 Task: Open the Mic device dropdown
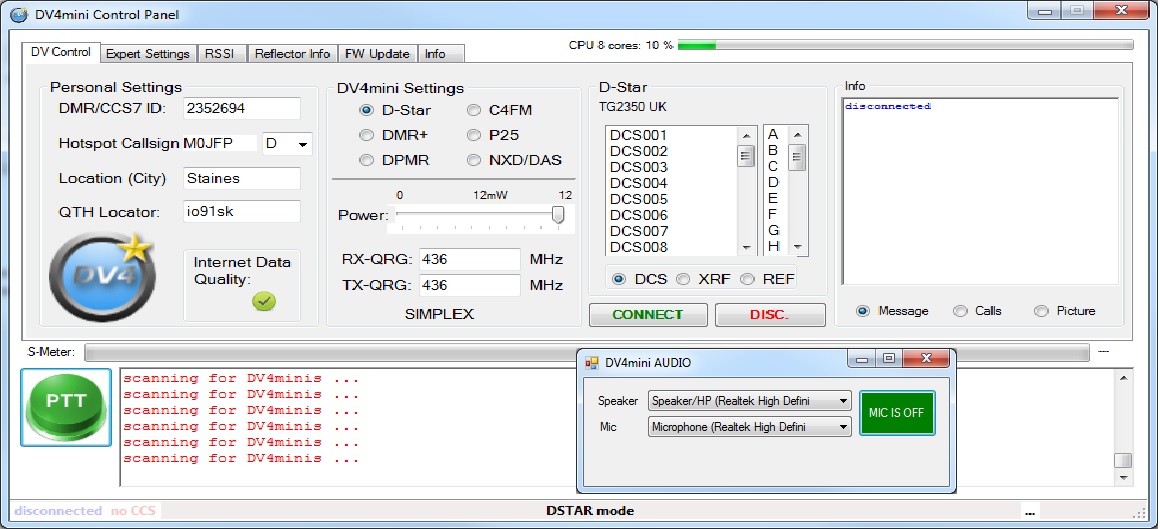tap(843, 427)
